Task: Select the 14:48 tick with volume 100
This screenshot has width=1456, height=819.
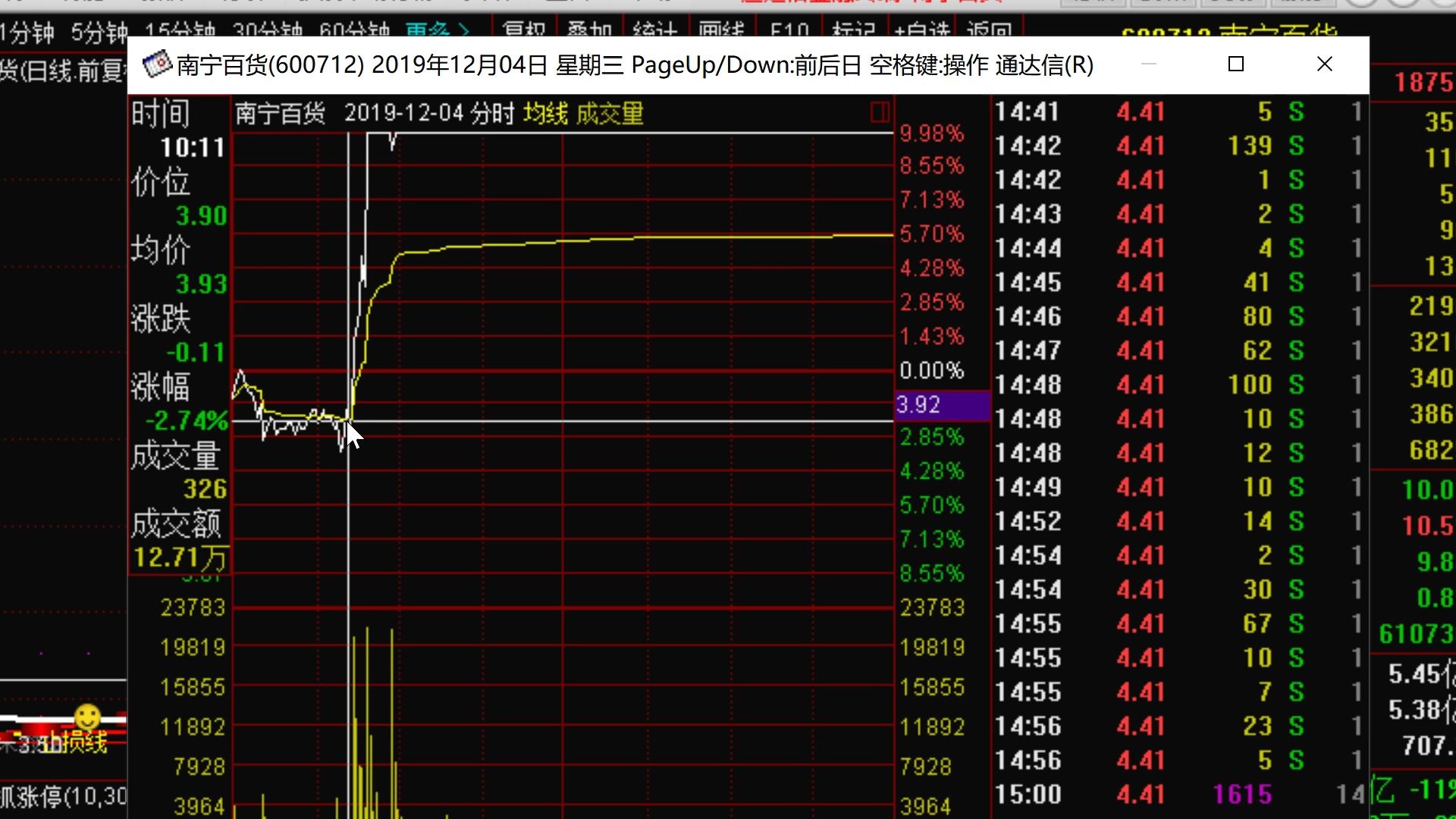Action: 1180,385
